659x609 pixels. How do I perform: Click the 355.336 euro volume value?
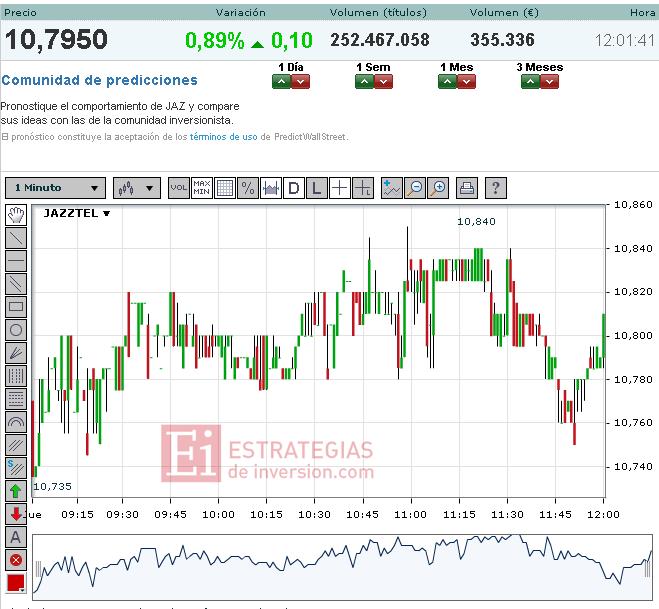tap(502, 40)
